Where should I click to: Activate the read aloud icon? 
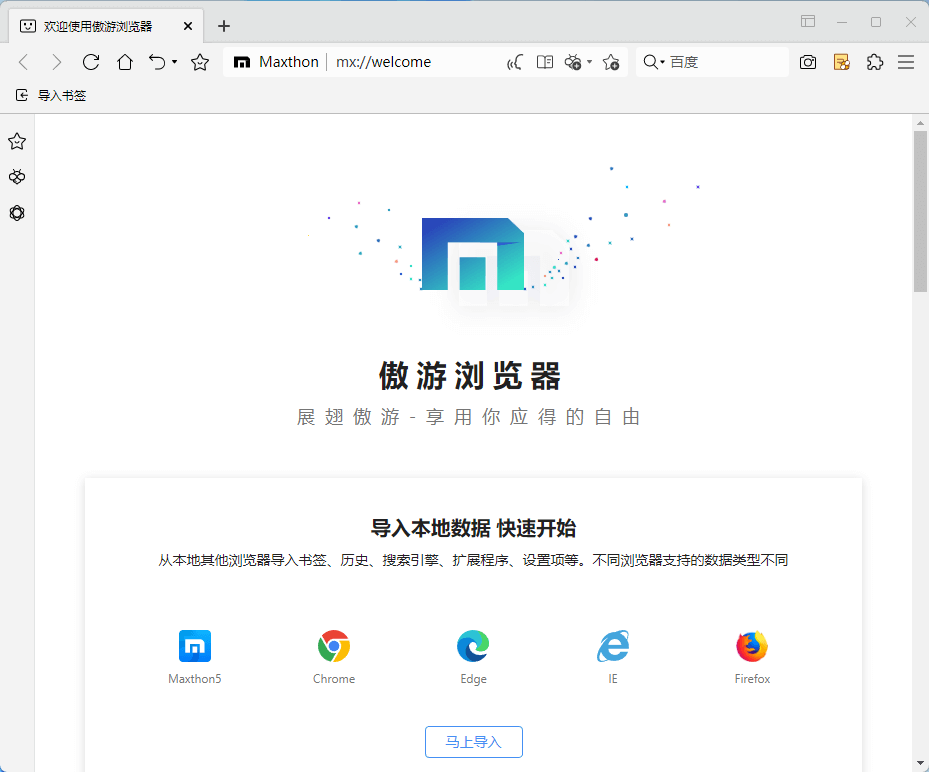[x=514, y=62]
